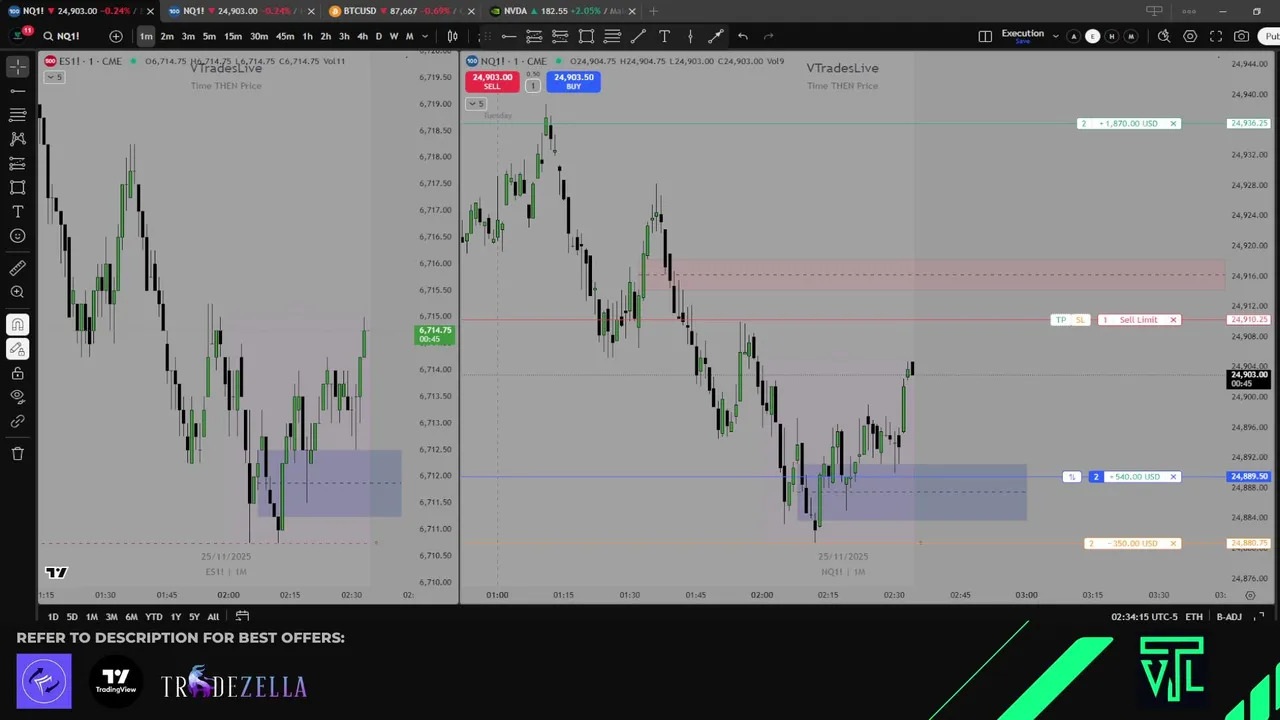The width and height of the screenshot is (1280, 720).
Task: Open the Fibonacci tools in left sidebar
Action: click(17, 115)
